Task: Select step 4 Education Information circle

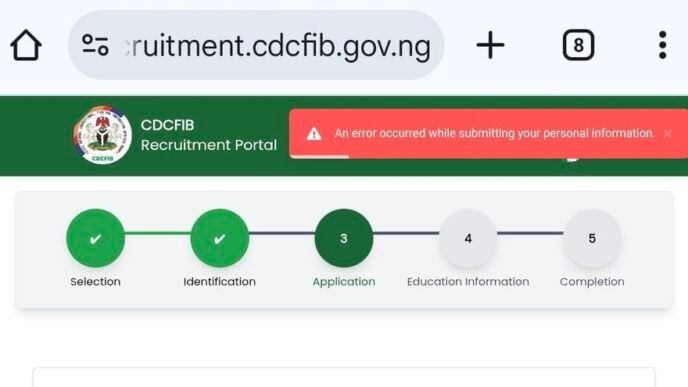Action: (468, 238)
